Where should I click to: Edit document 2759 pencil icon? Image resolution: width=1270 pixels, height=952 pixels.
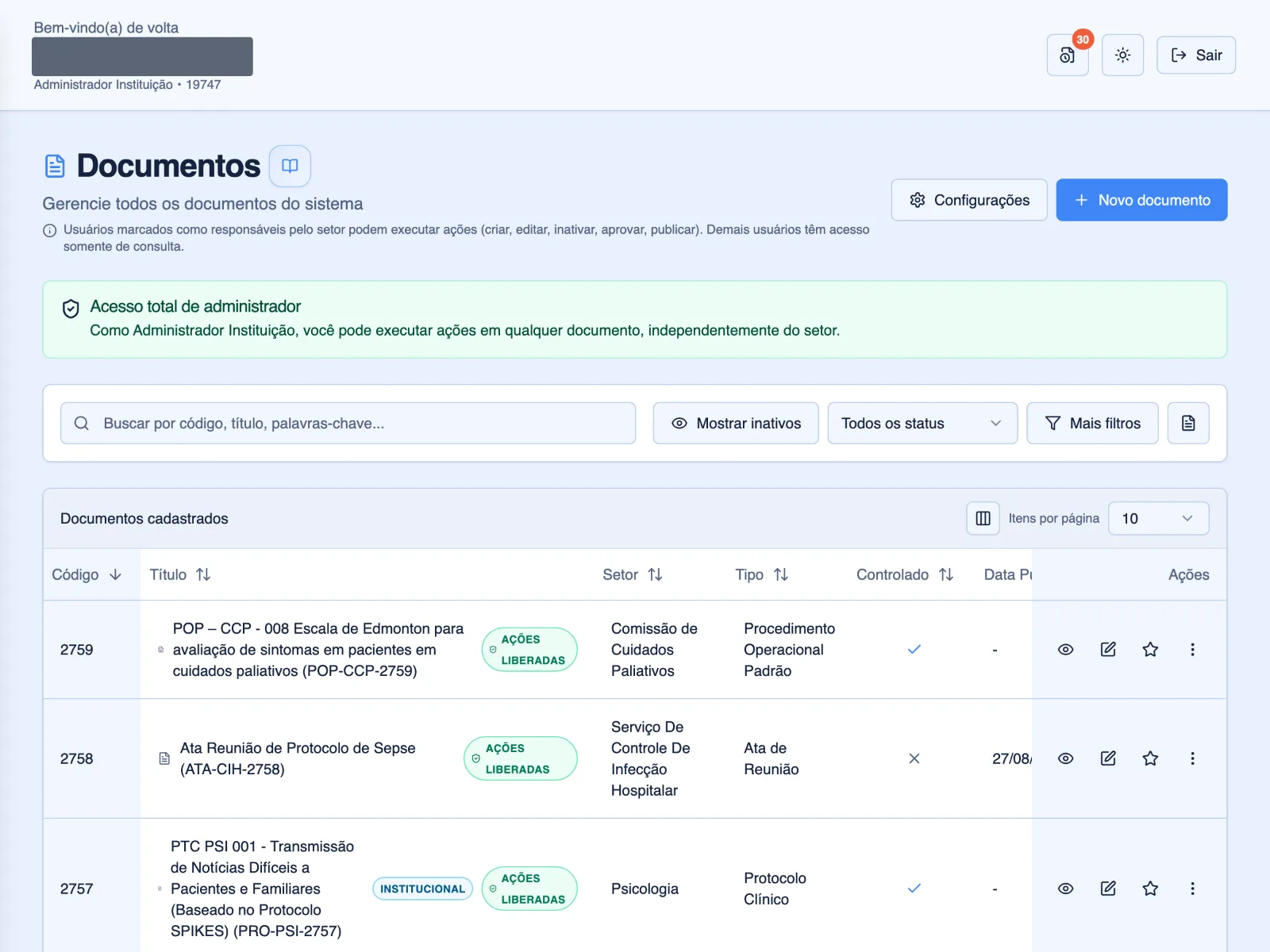tap(1108, 650)
